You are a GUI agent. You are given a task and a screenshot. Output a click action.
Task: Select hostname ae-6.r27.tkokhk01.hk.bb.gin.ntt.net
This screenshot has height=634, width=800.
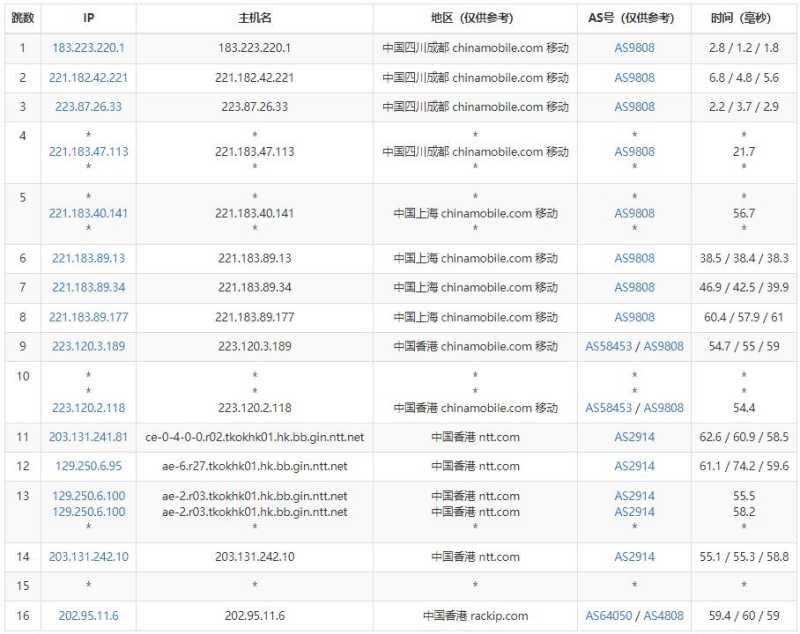click(x=255, y=466)
